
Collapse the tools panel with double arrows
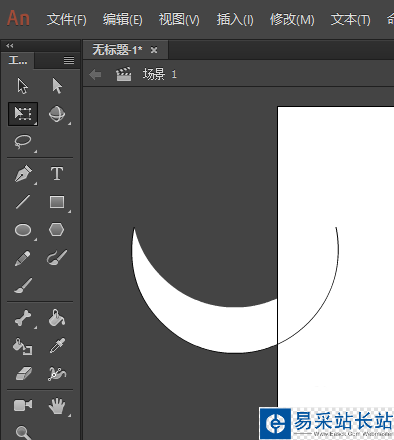[10, 46]
